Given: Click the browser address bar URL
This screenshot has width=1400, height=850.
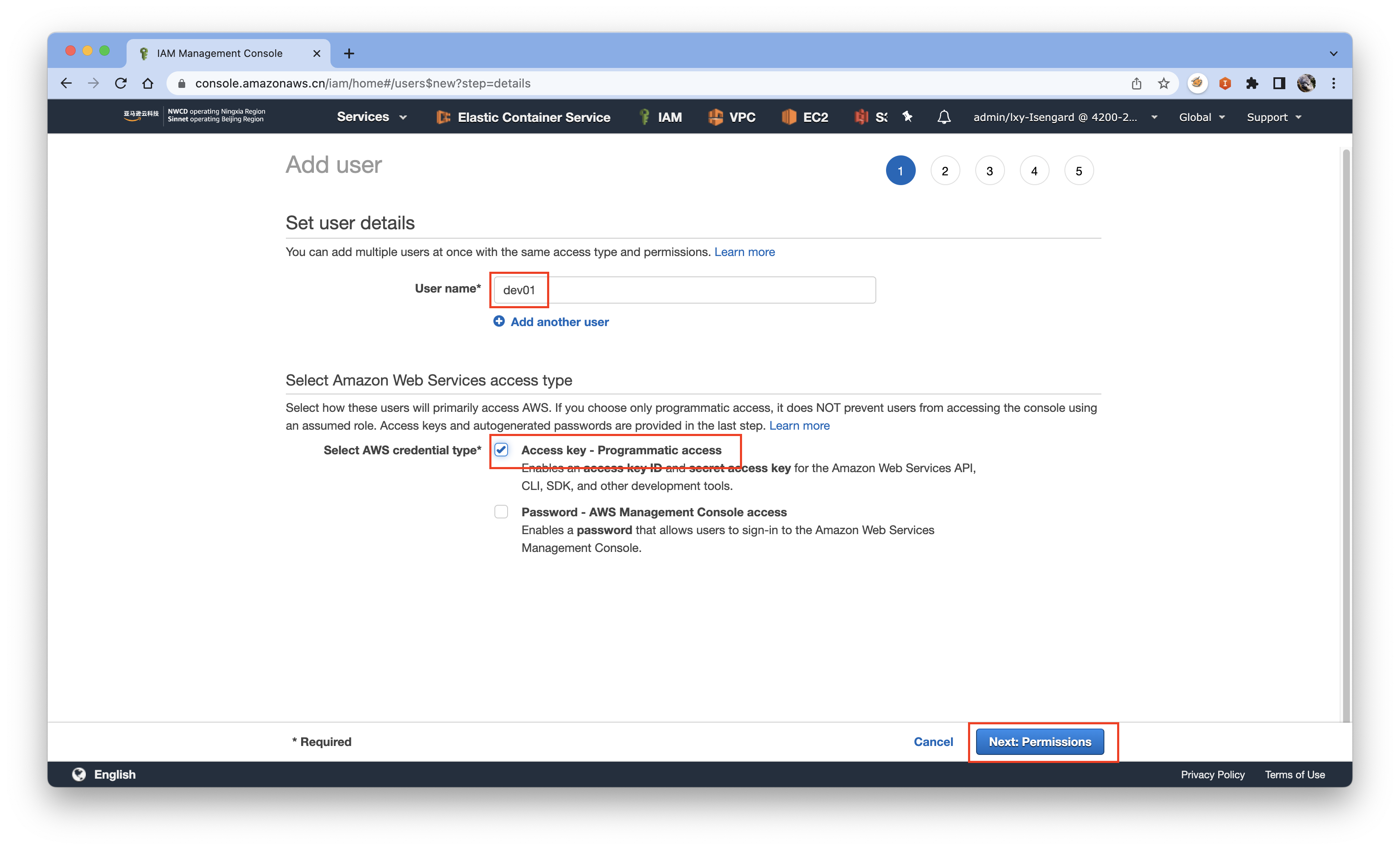Looking at the screenshot, I should 362,84.
